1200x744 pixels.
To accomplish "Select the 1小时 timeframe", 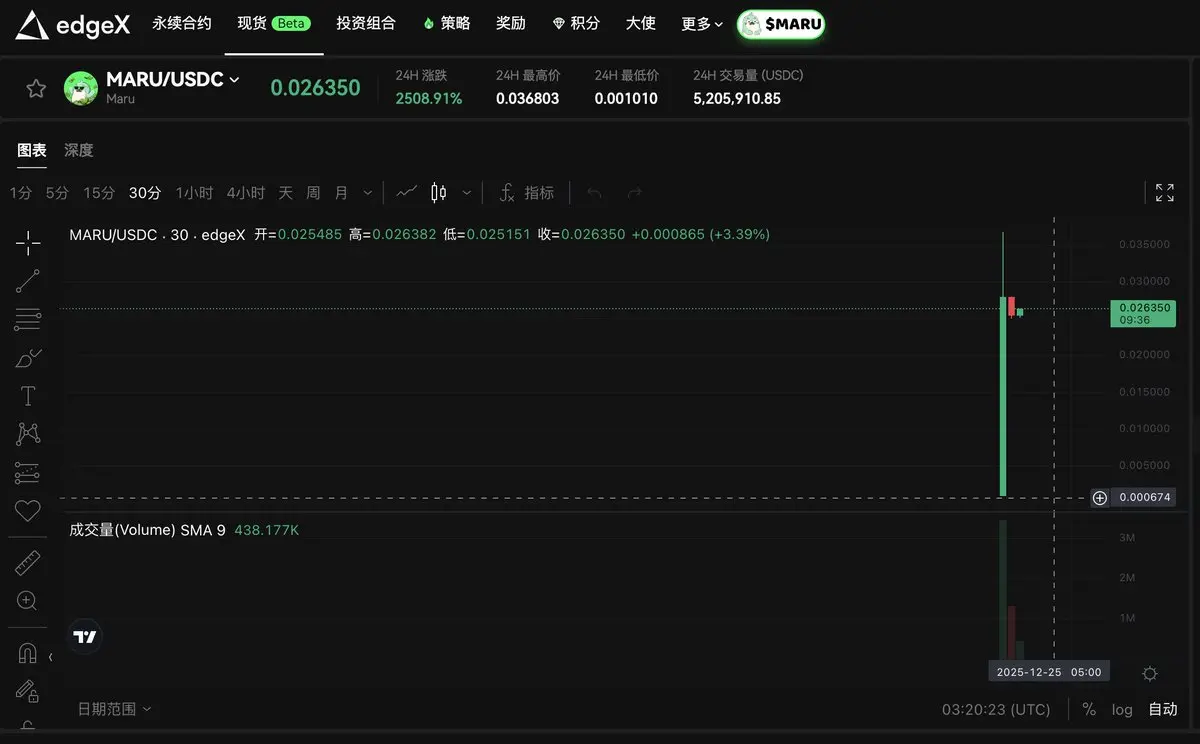I will pos(194,193).
